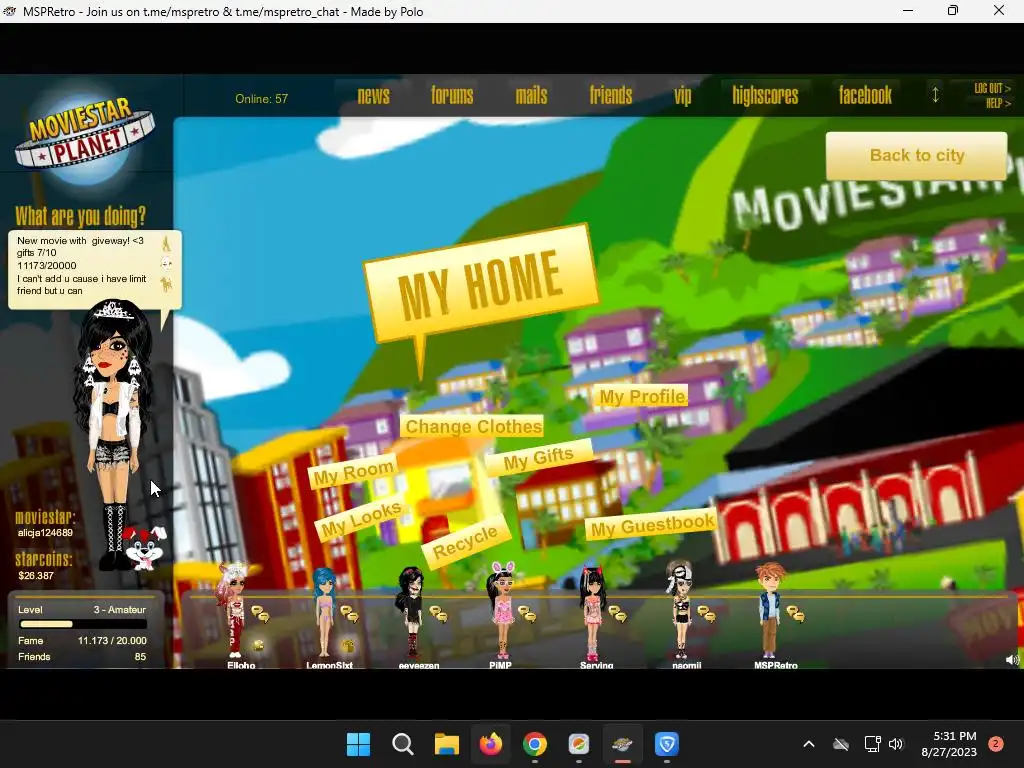Screen dimensions: 1024x768
Task: Select the dog icon in status bubble
Action: pyautogui.click(x=167, y=284)
